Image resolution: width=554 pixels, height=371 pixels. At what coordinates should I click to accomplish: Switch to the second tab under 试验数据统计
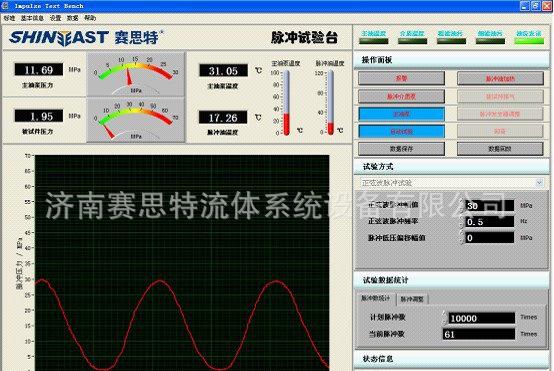pyautogui.click(x=412, y=299)
